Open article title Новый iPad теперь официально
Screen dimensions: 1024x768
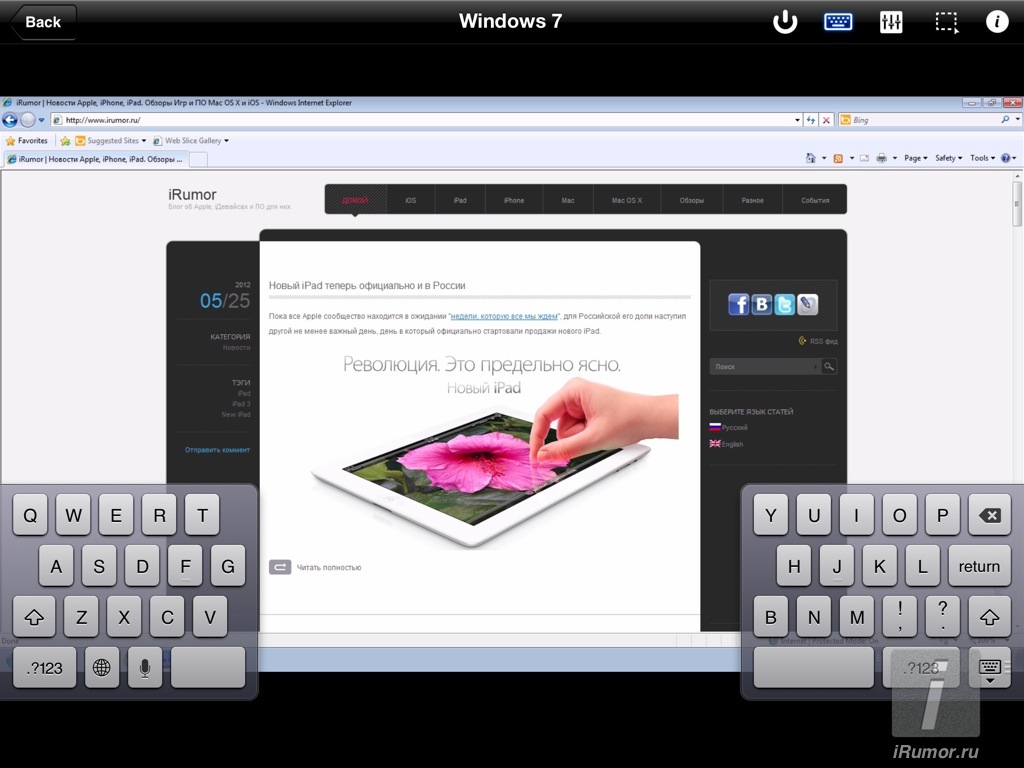pyautogui.click(x=367, y=285)
